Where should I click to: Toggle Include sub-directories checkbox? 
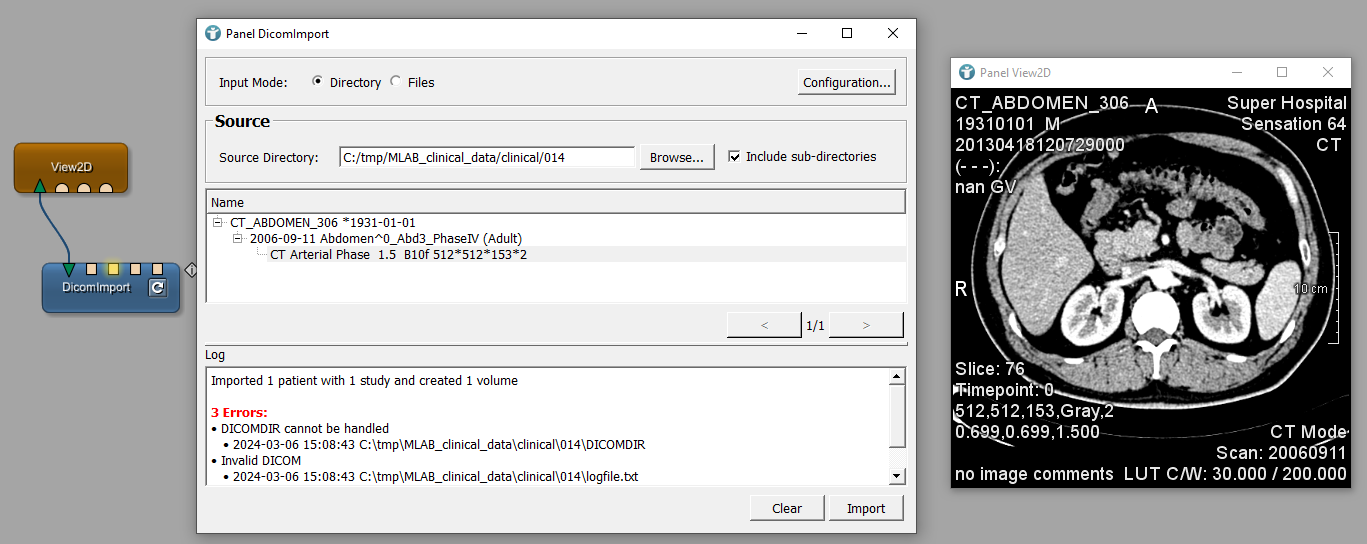[735, 157]
